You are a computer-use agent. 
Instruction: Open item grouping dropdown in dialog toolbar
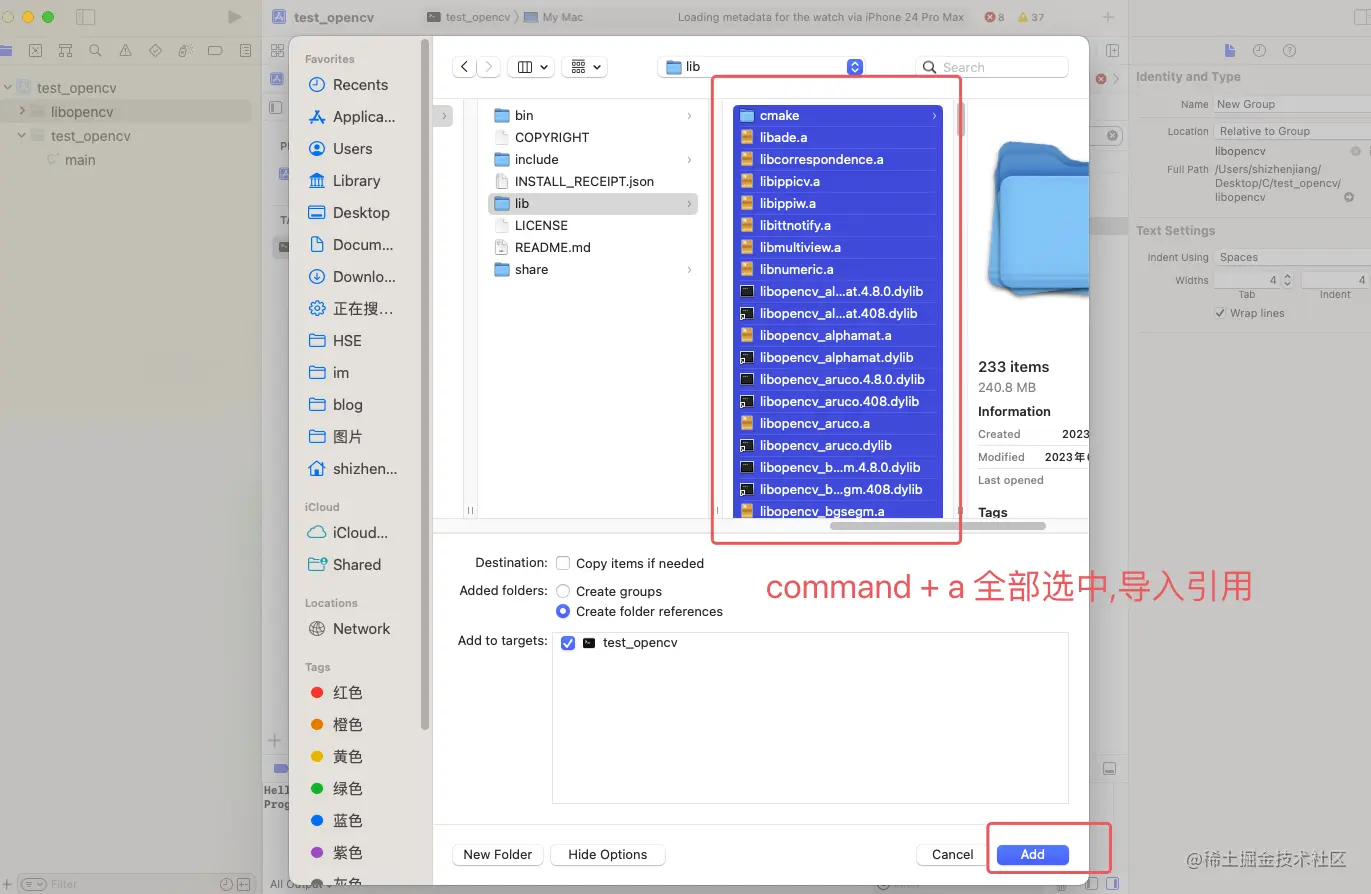585,67
